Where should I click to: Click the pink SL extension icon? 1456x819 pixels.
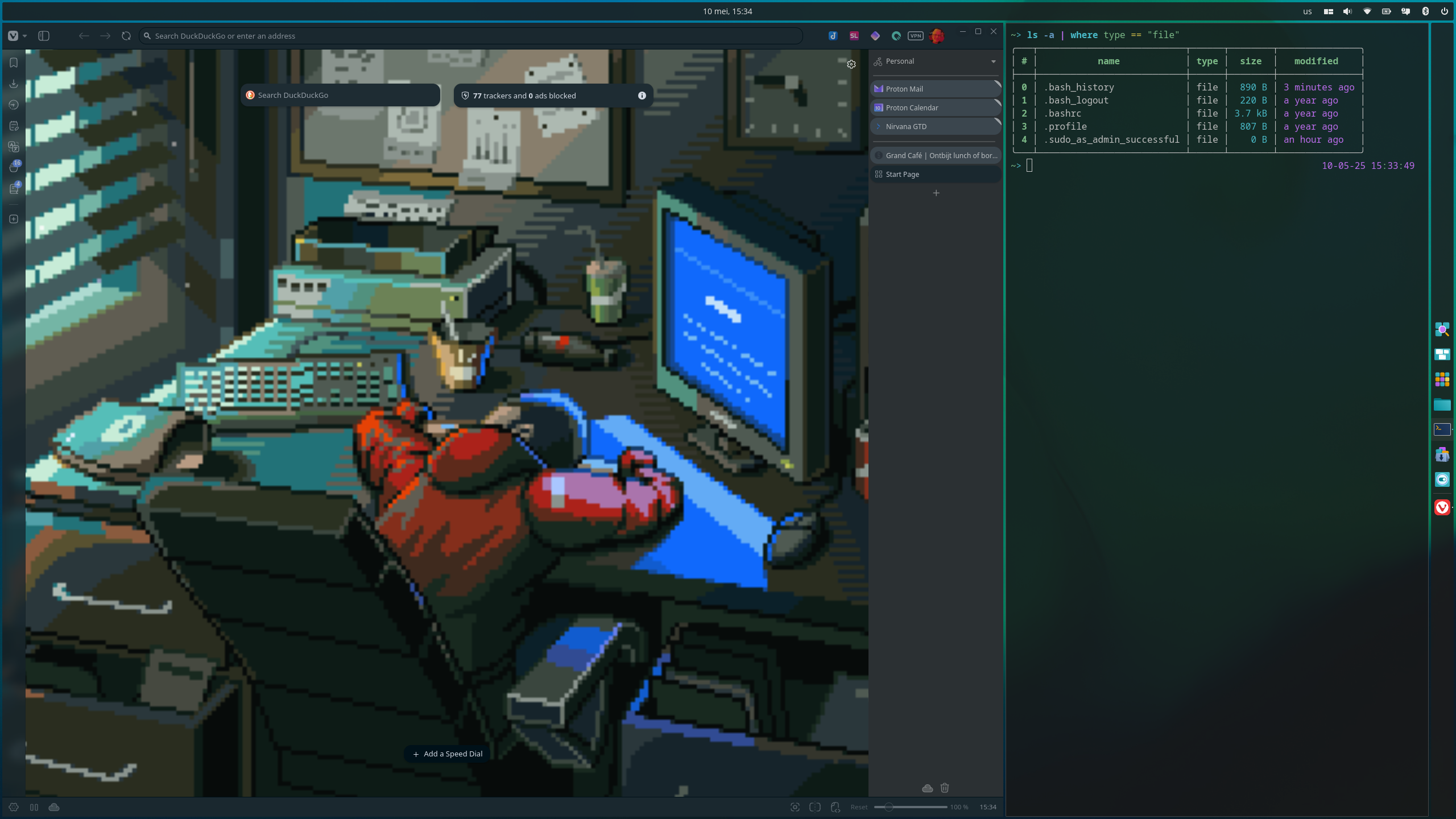pyautogui.click(x=854, y=36)
